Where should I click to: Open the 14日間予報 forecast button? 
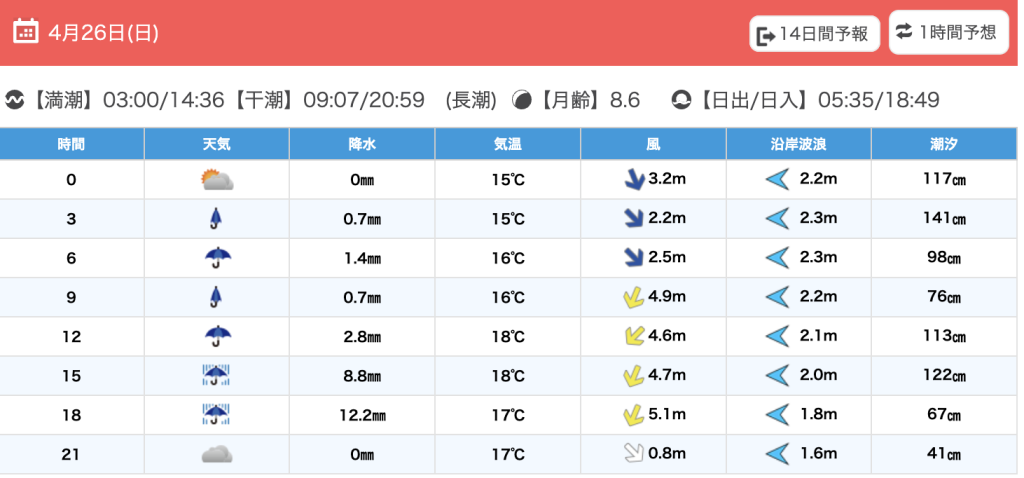pos(815,34)
